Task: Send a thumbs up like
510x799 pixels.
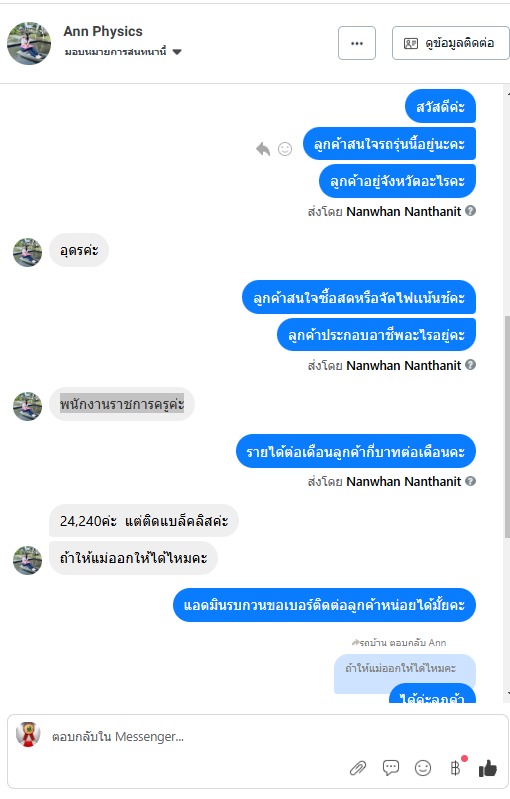Action: click(488, 768)
